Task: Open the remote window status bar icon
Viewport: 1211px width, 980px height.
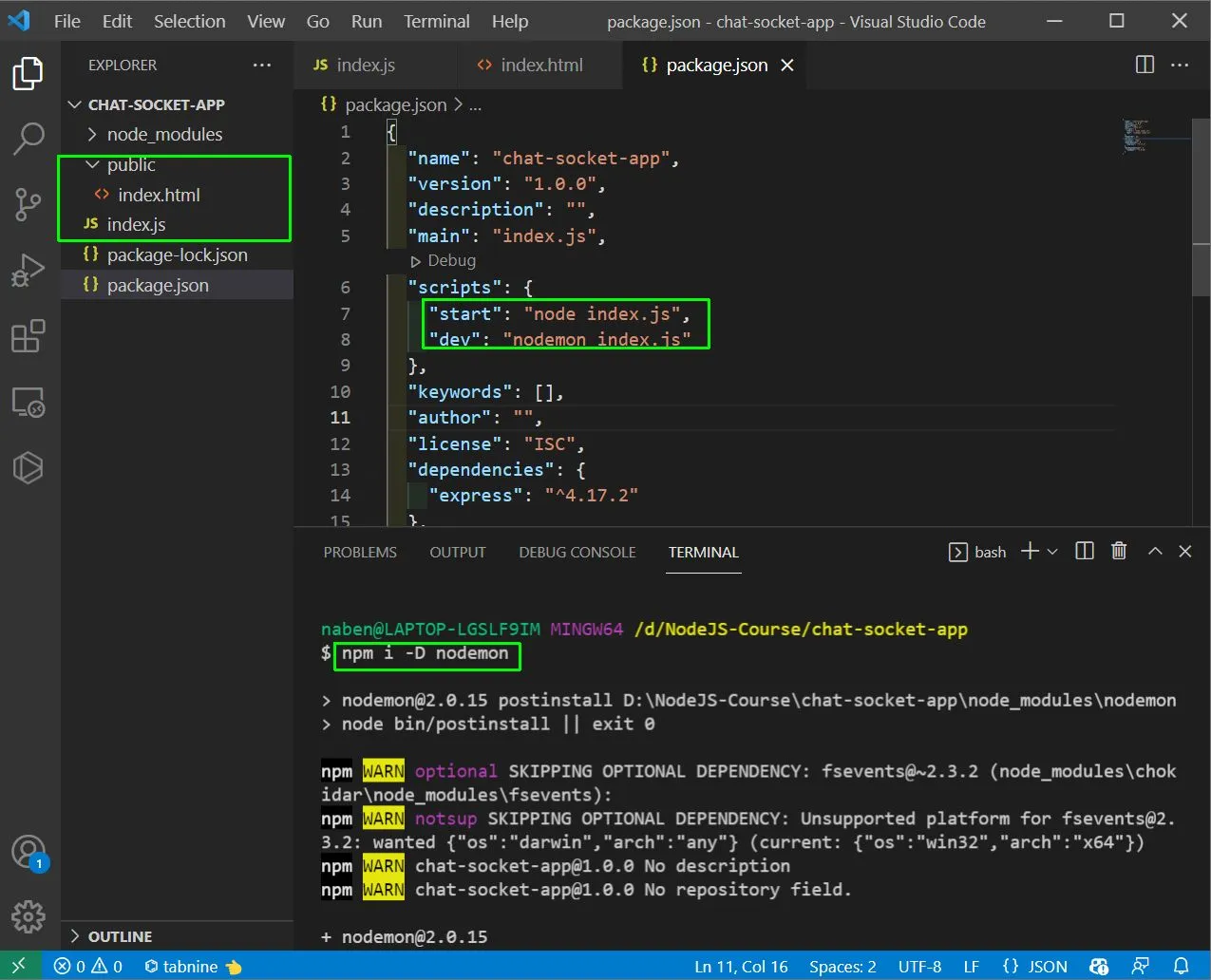Action: [20, 966]
